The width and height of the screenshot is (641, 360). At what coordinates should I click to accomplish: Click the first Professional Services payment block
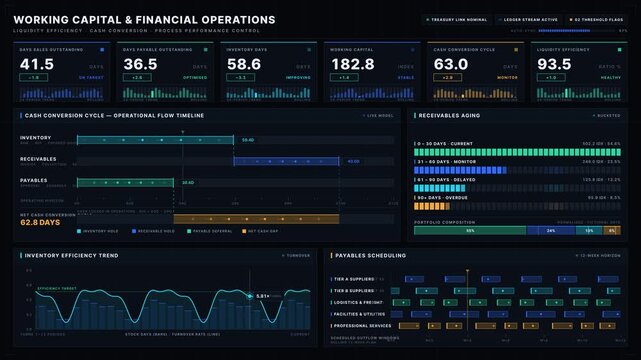click(409, 326)
